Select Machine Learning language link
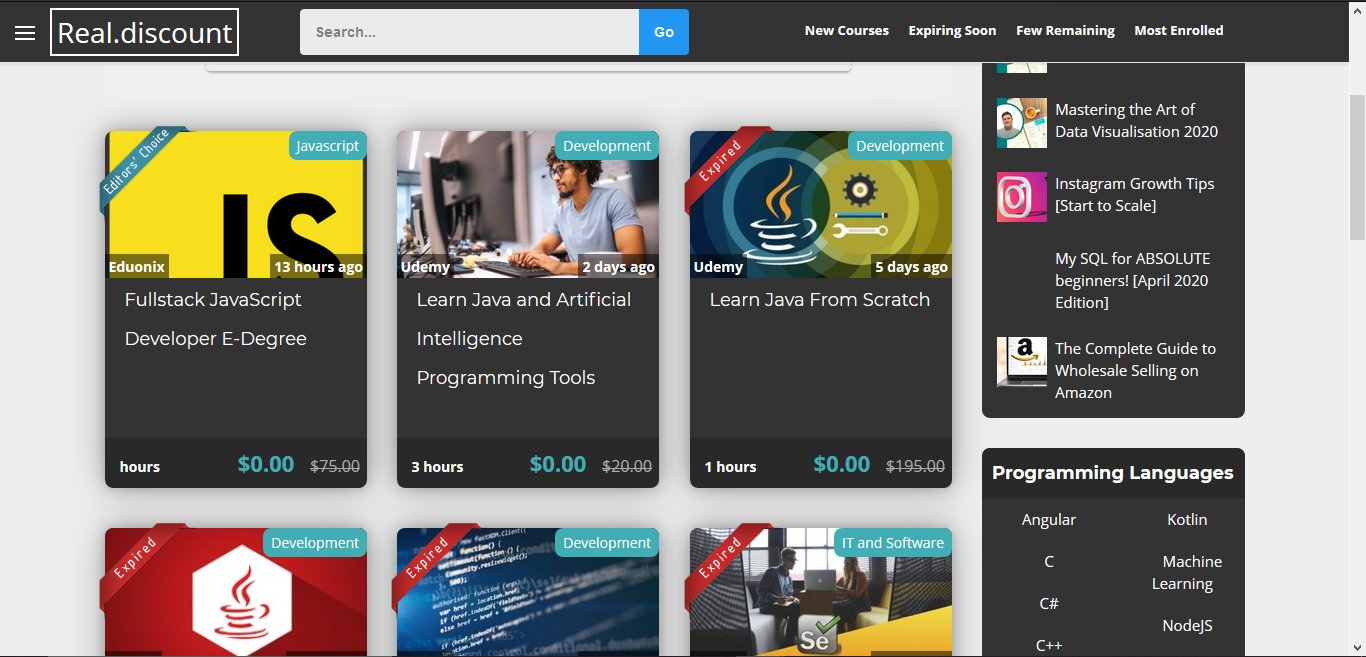The height and width of the screenshot is (657, 1366). click(1187, 573)
